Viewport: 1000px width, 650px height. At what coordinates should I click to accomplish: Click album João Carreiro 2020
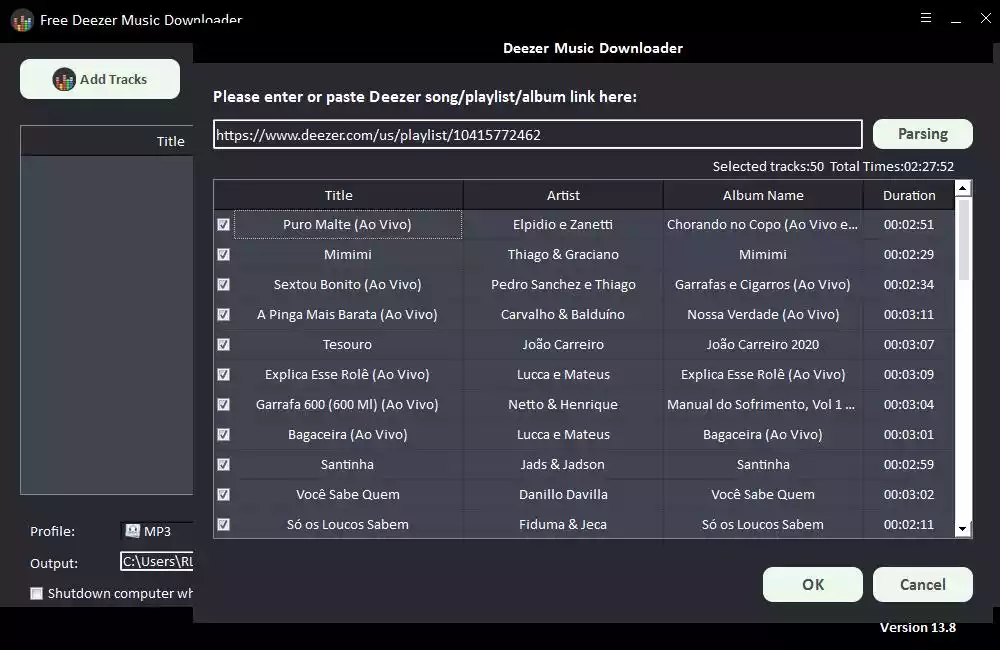click(x=763, y=344)
